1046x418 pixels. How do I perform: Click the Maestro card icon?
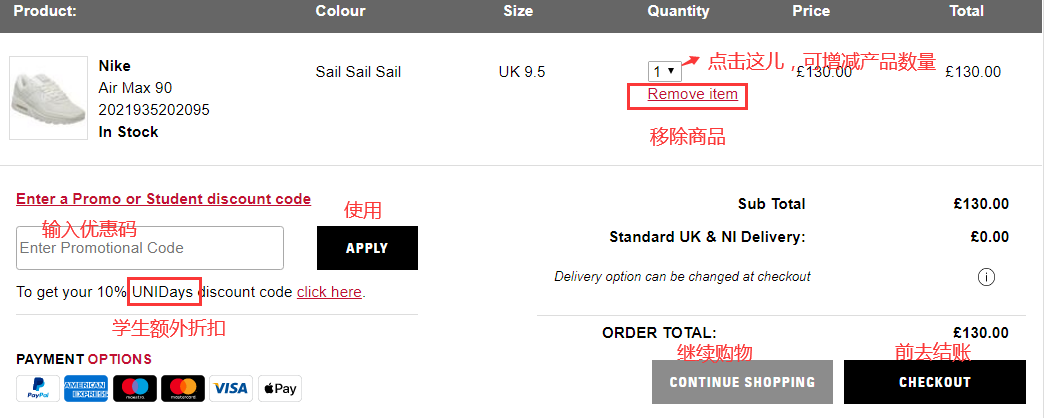(x=134, y=389)
